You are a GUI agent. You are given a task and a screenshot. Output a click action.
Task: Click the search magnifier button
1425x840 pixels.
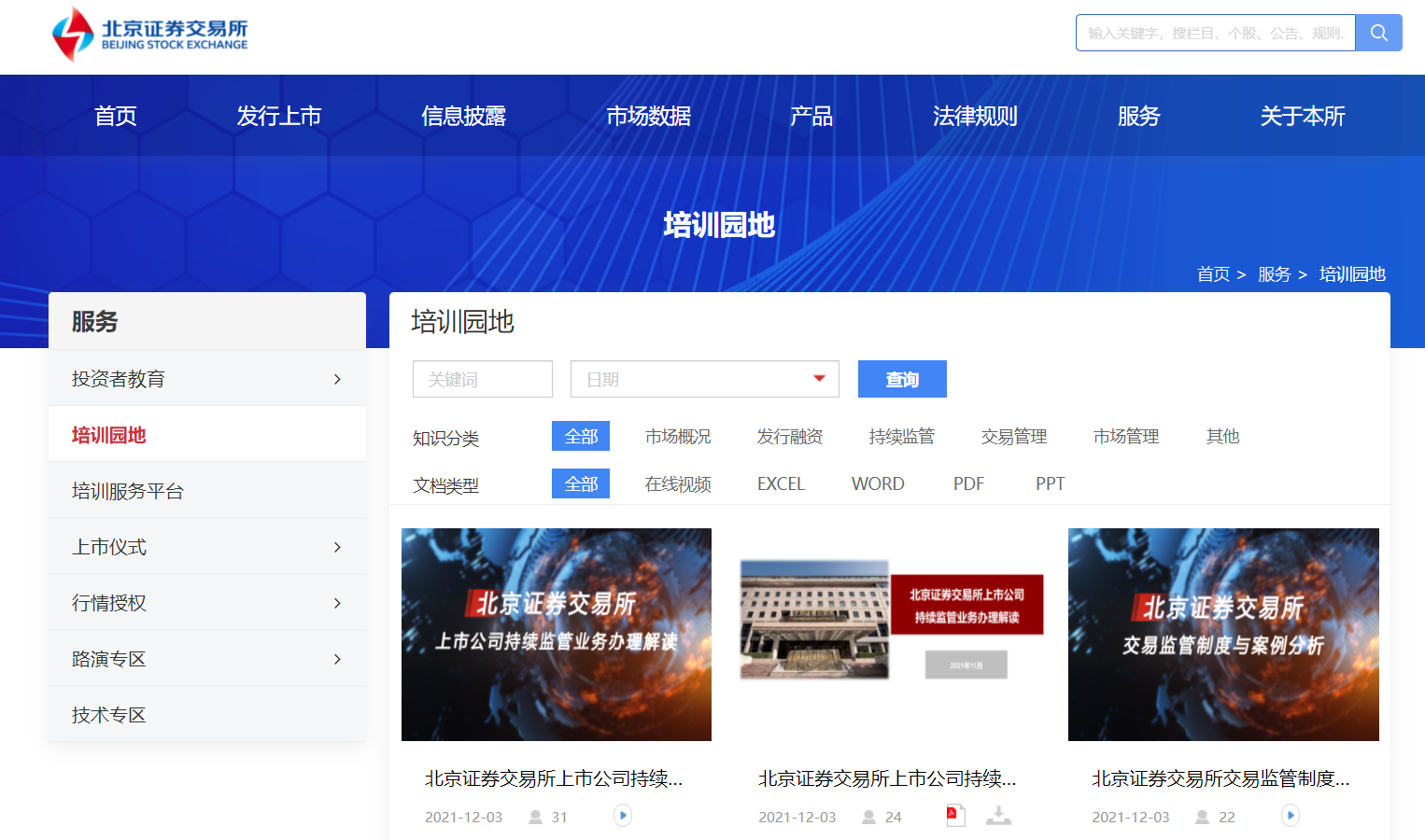click(1378, 33)
